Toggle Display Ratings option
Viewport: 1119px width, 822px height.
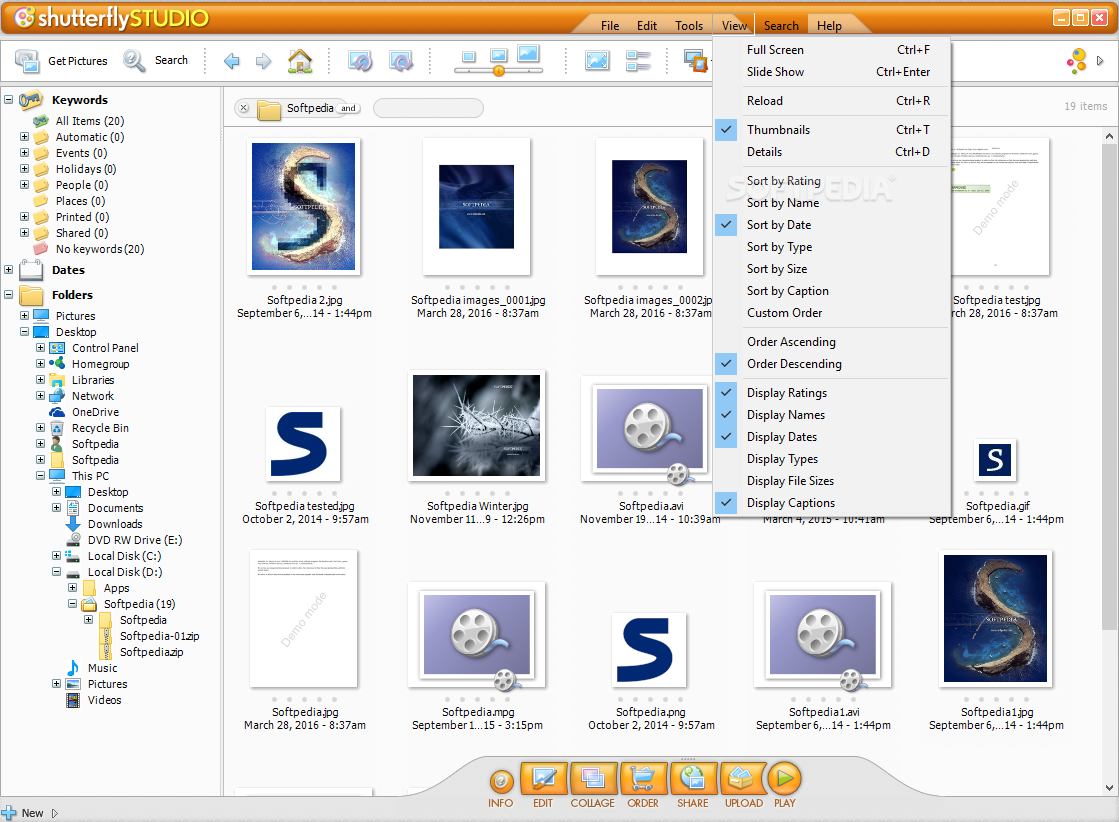click(x=832, y=393)
